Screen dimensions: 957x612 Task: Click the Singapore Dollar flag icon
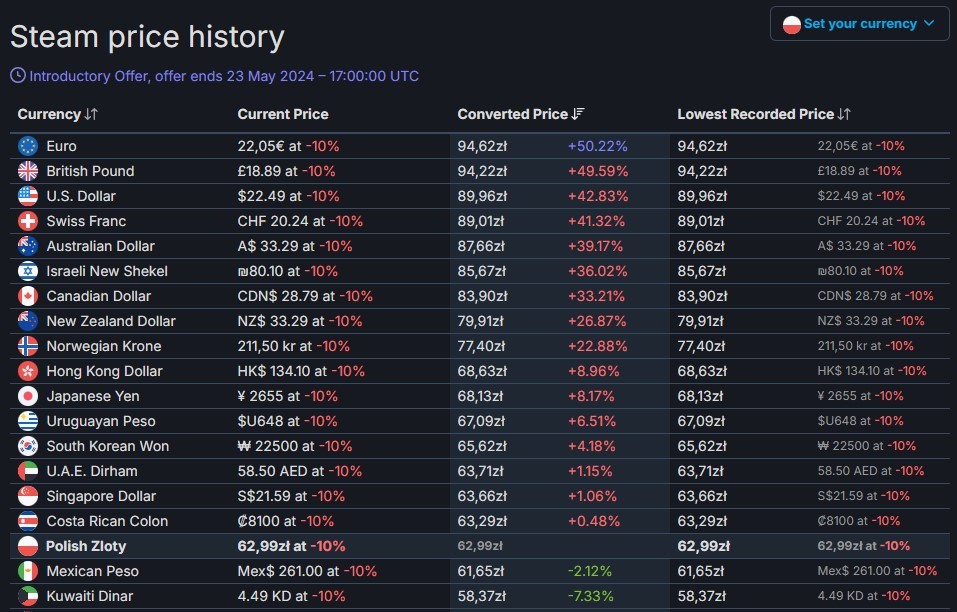point(27,496)
